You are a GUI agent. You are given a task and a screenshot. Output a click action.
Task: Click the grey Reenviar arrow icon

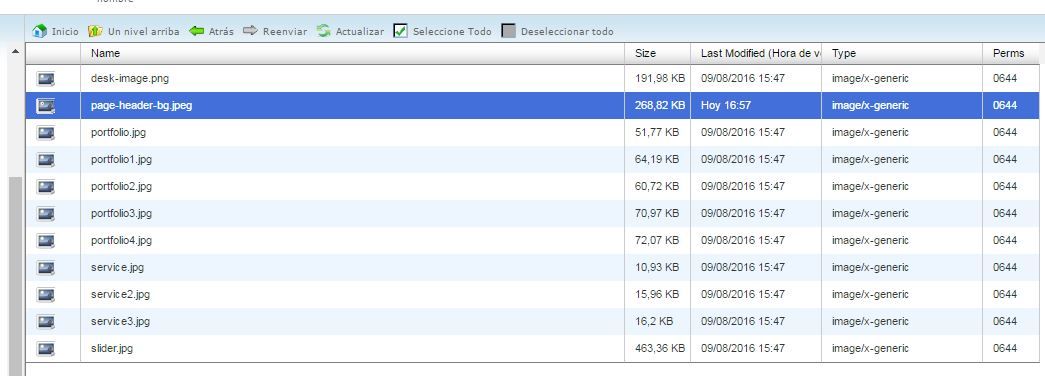click(250, 31)
